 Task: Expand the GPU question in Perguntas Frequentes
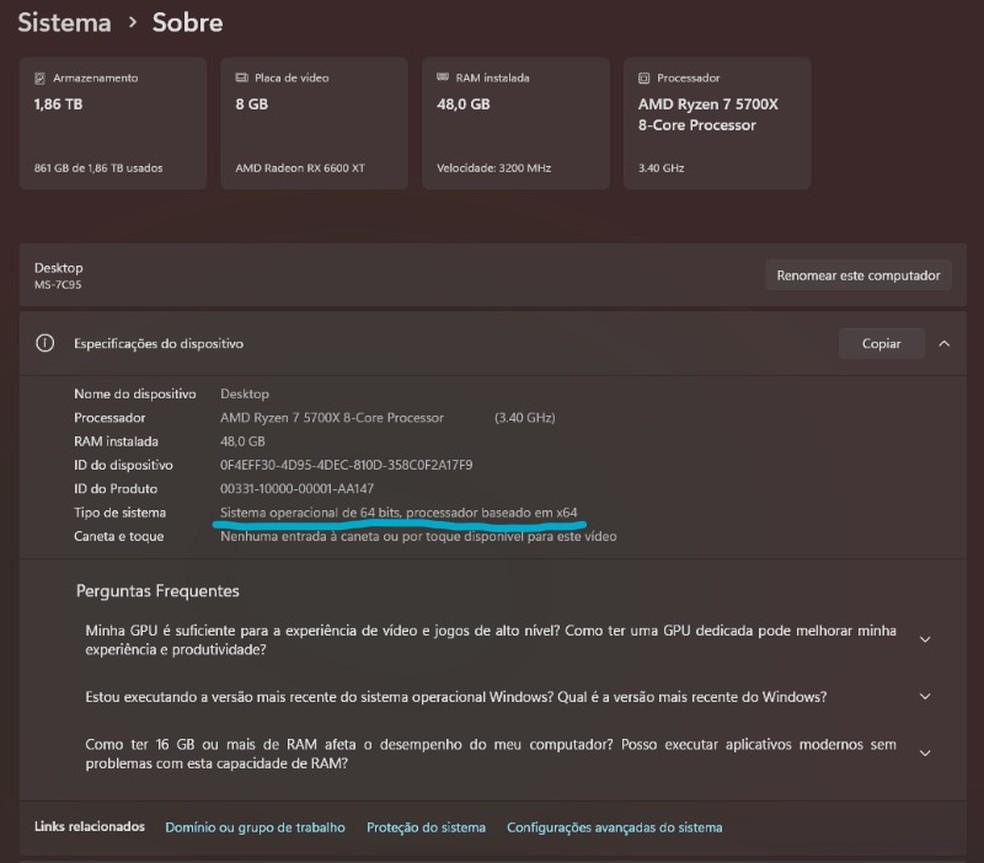point(925,640)
